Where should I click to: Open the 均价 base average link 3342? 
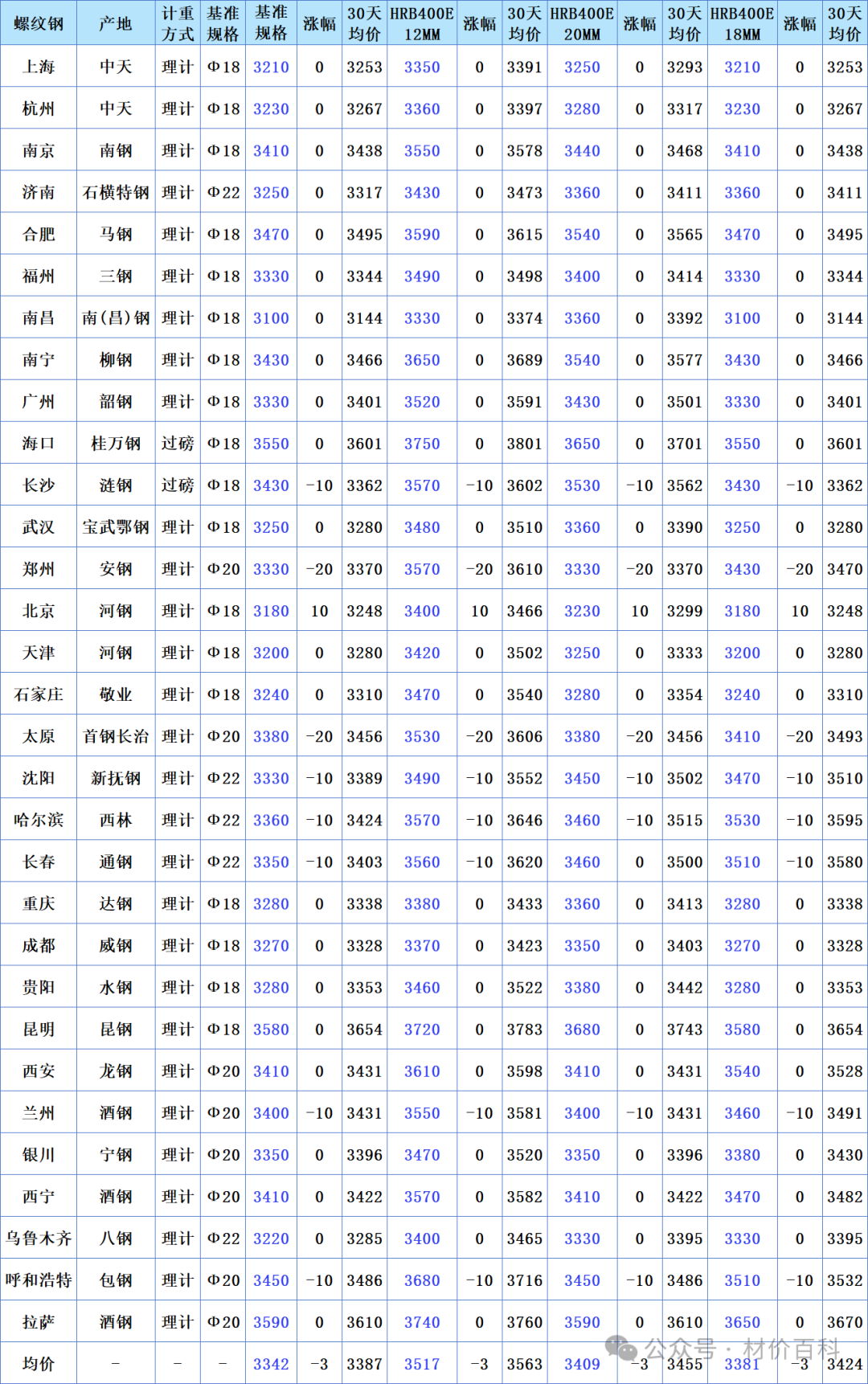(271, 1364)
